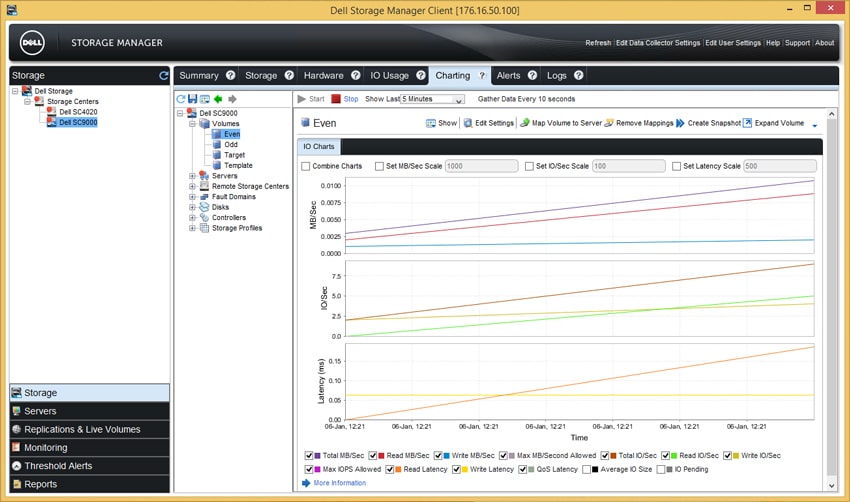Open the help icon next to Summary

tap(230, 75)
